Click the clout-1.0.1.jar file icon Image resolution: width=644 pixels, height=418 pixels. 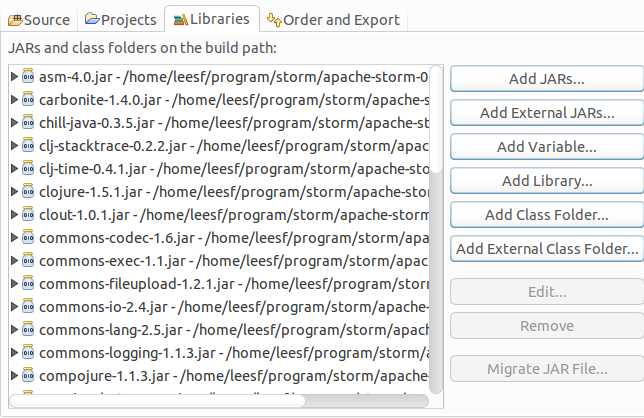pos(28,214)
